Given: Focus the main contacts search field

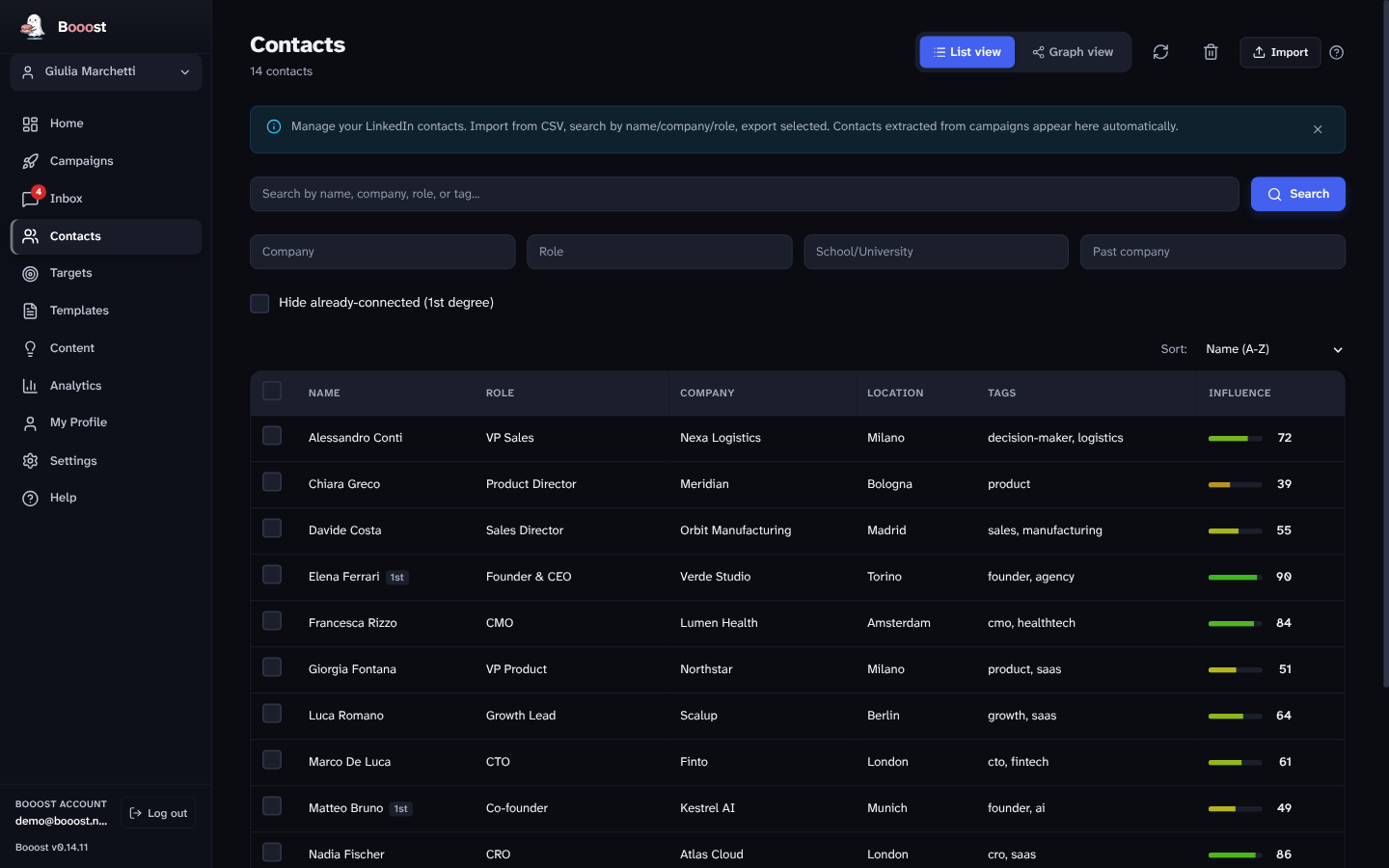Looking at the screenshot, I should 745,194.
